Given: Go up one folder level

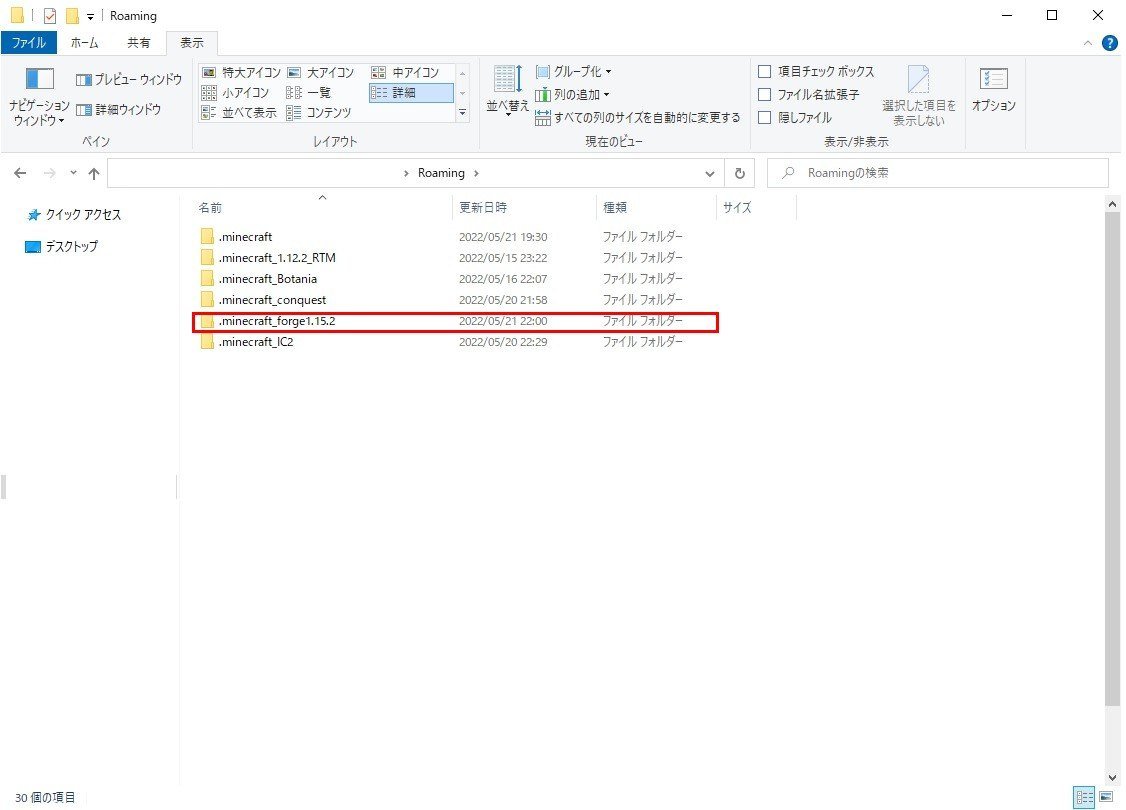Looking at the screenshot, I should point(94,173).
